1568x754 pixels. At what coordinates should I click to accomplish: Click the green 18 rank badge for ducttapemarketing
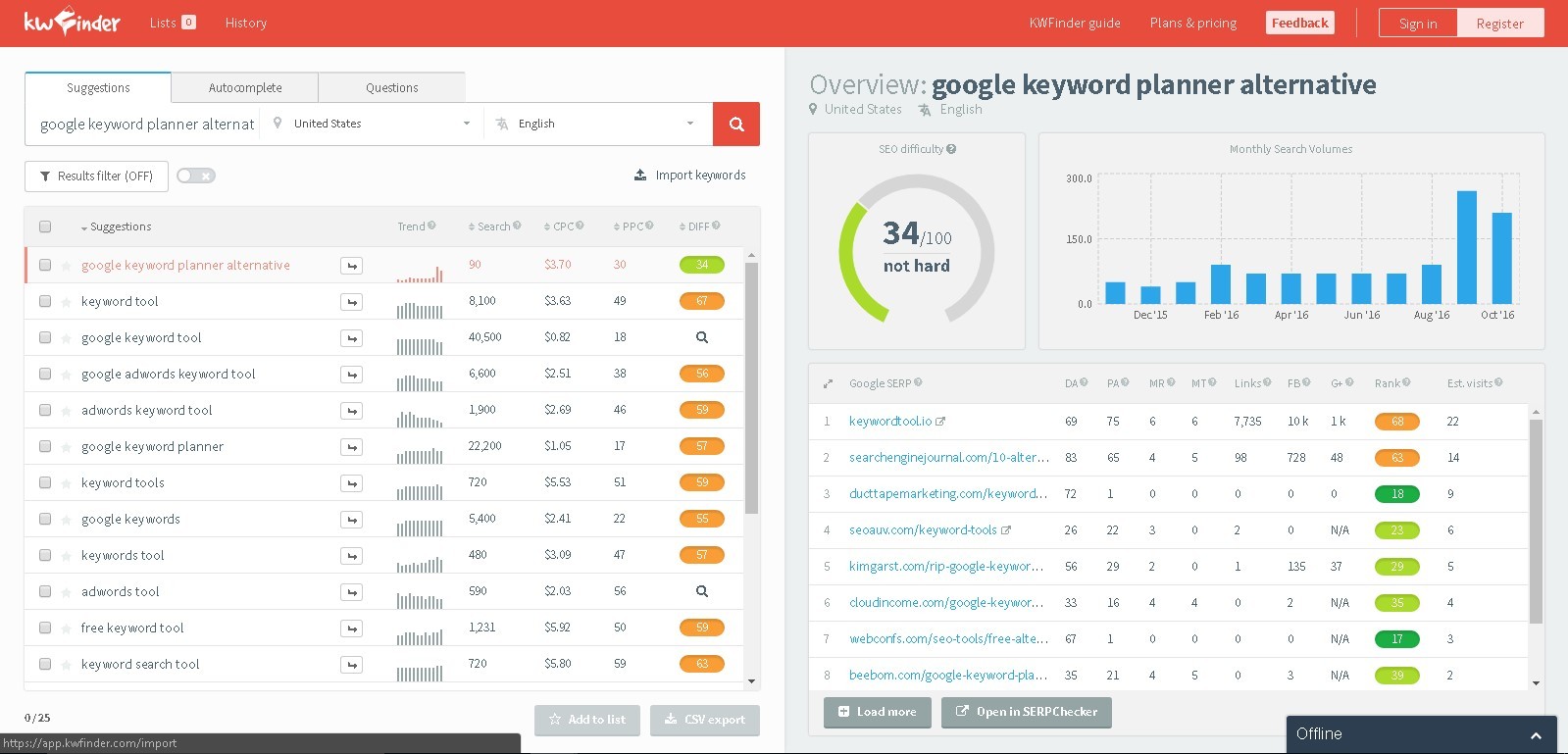pos(1397,494)
